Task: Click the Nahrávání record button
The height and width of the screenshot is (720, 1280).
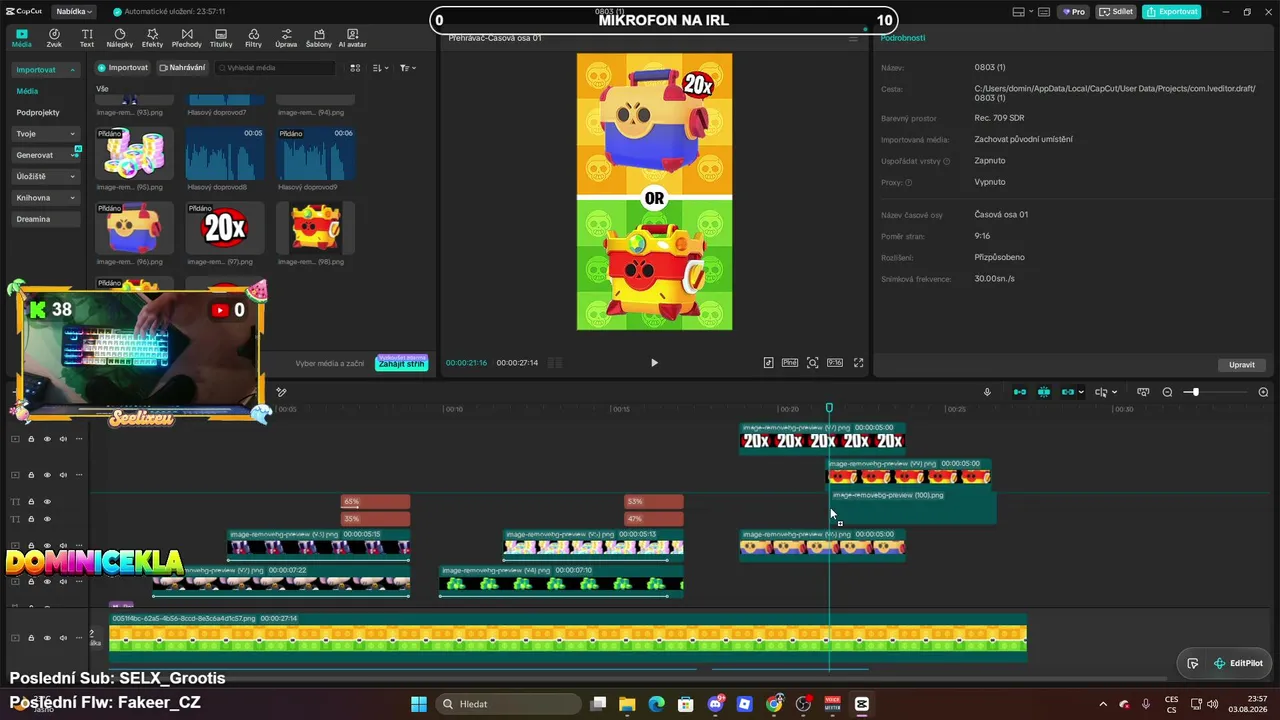Action: (182, 68)
